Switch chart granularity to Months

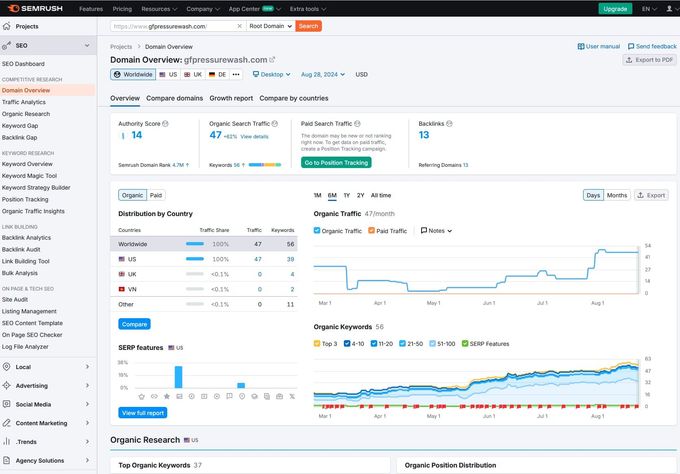(617, 195)
